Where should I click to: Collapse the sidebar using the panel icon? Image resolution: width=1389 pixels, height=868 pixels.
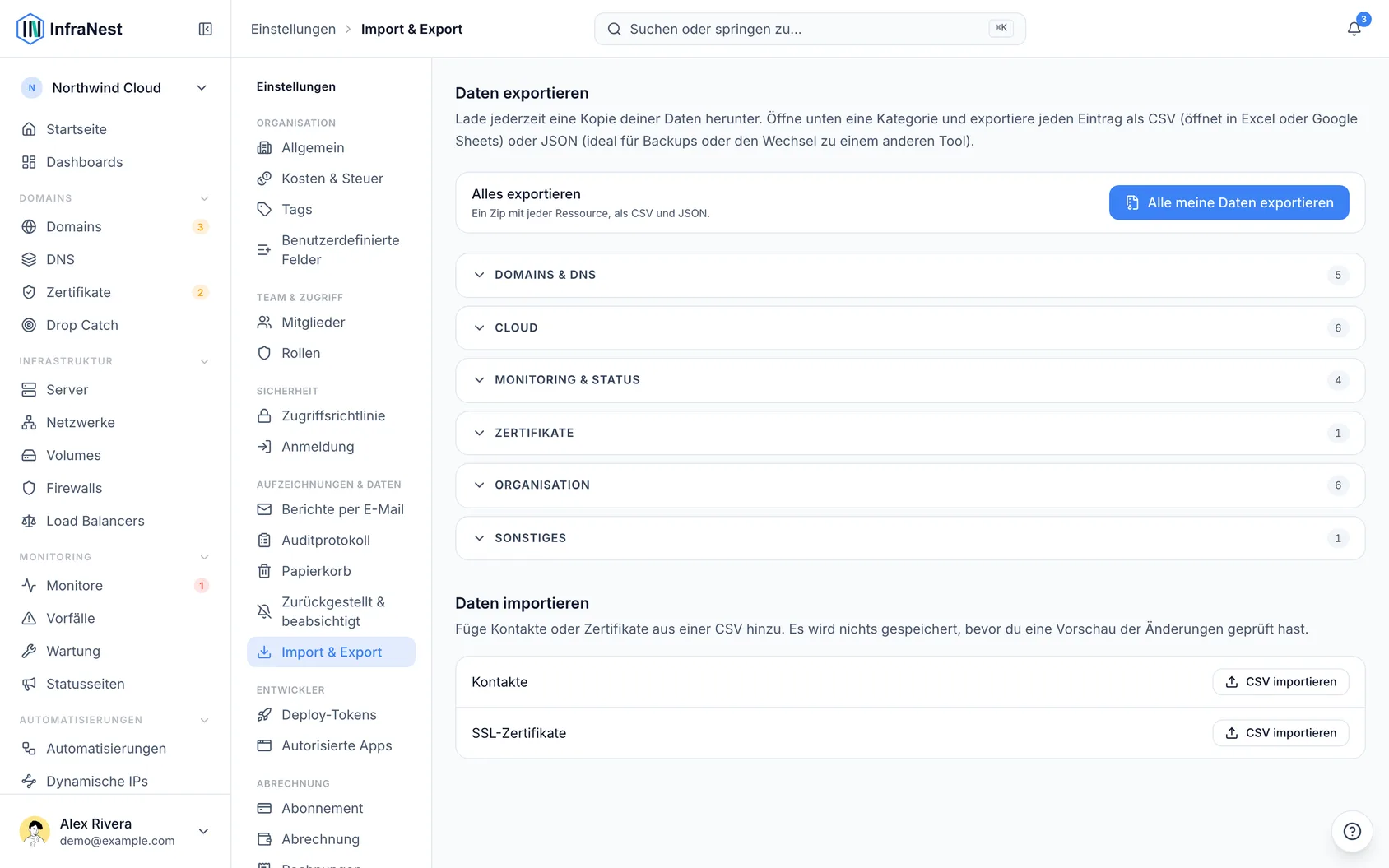click(x=206, y=29)
